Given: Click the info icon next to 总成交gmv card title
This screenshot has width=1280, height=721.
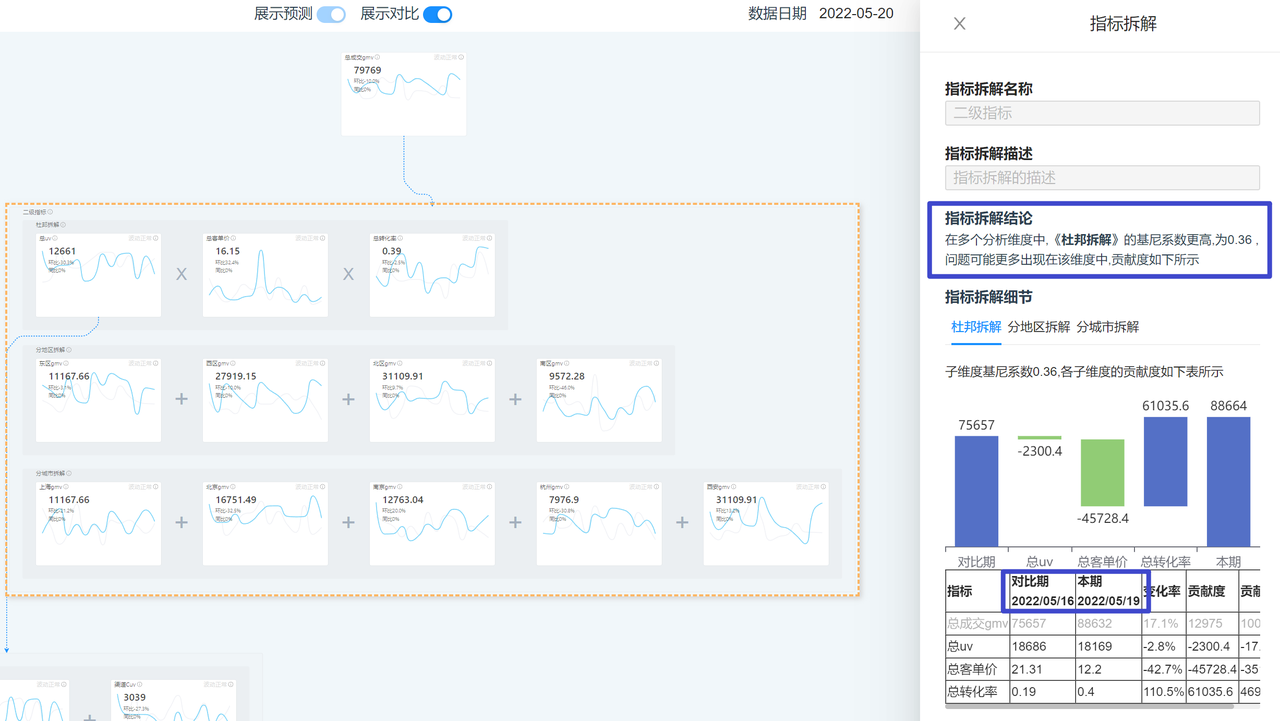Looking at the screenshot, I should click(377, 58).
